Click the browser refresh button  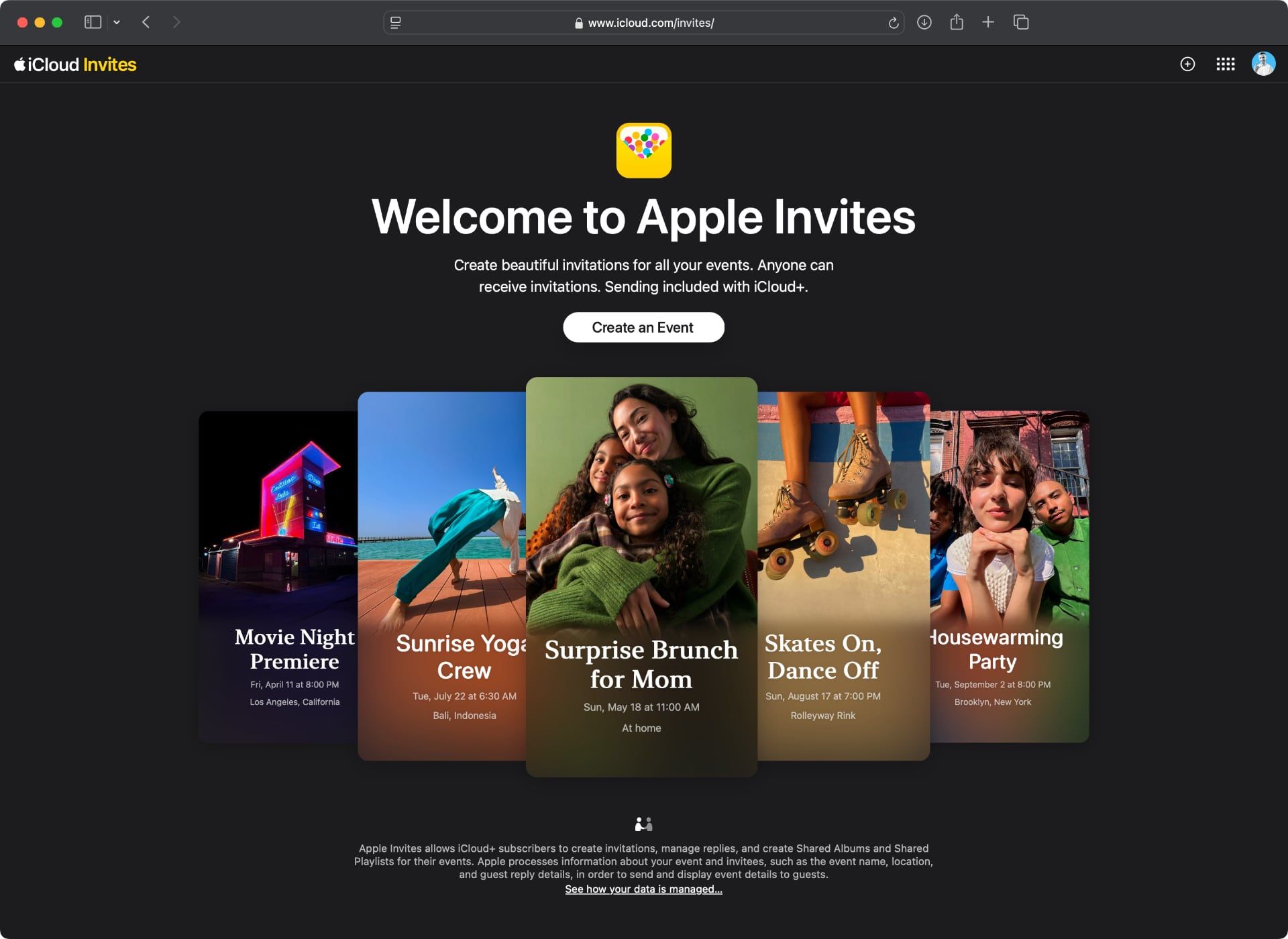point(894,23)
